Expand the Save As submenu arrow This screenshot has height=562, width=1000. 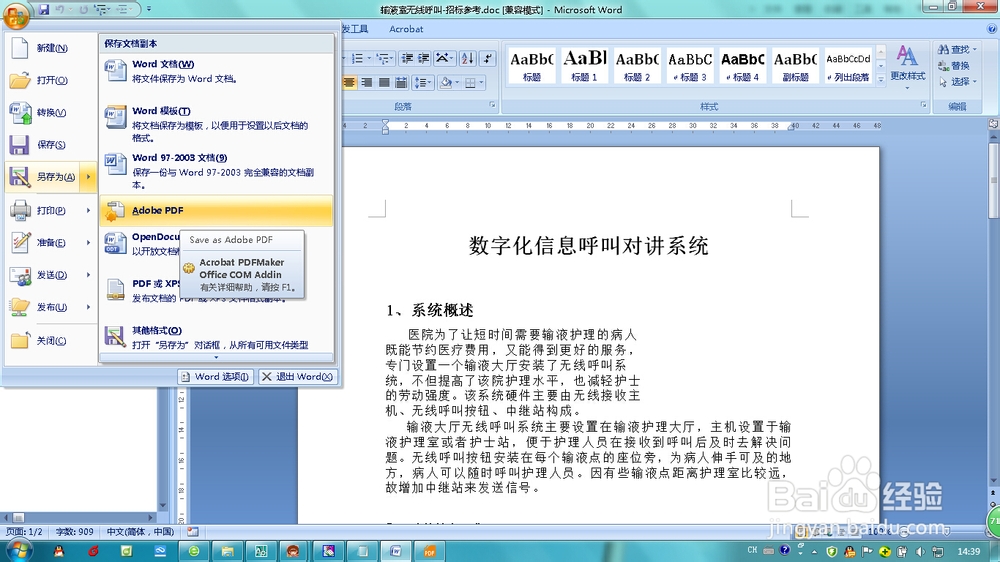89,177
